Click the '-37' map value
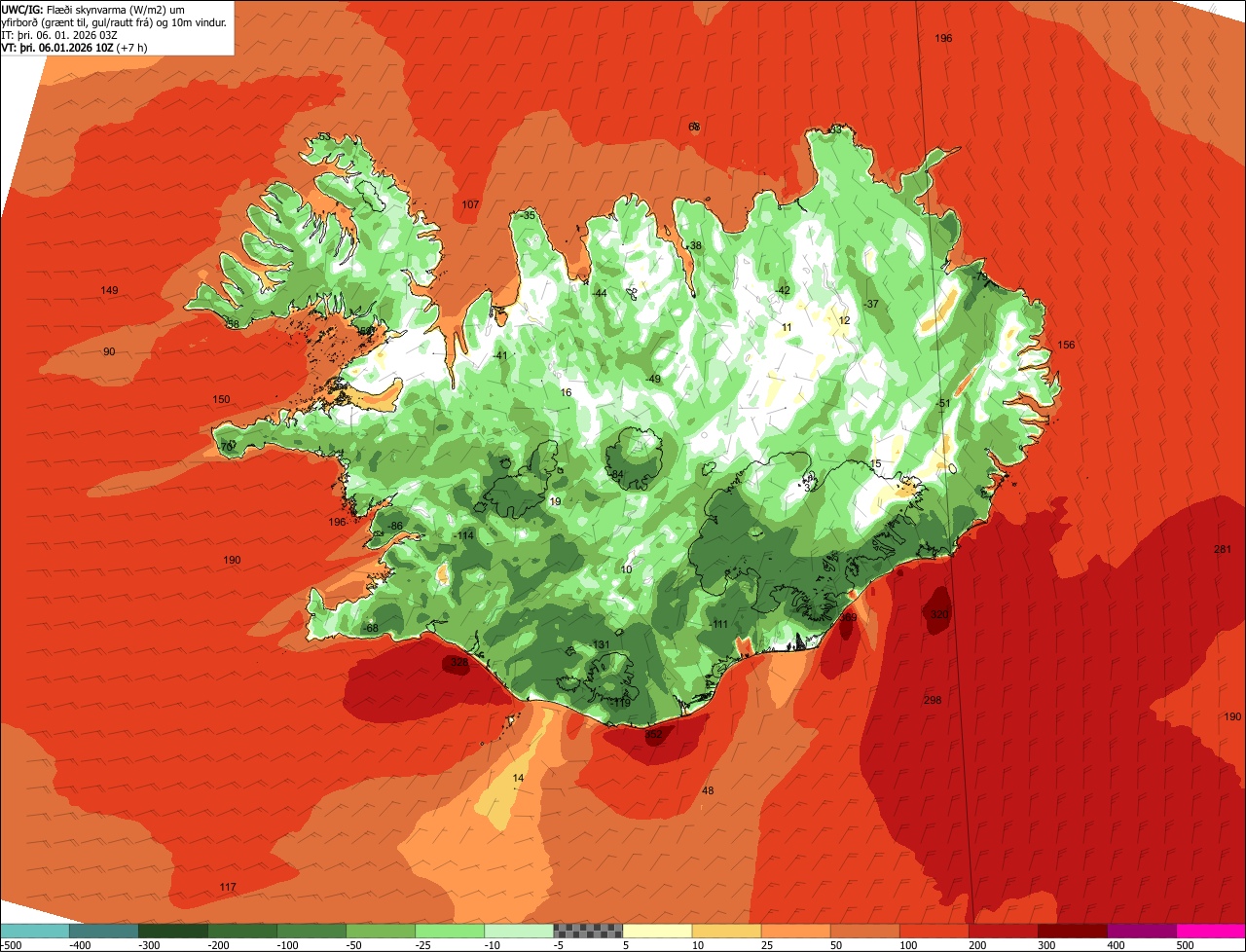1246x952 pixels. (x=871, y=304)
